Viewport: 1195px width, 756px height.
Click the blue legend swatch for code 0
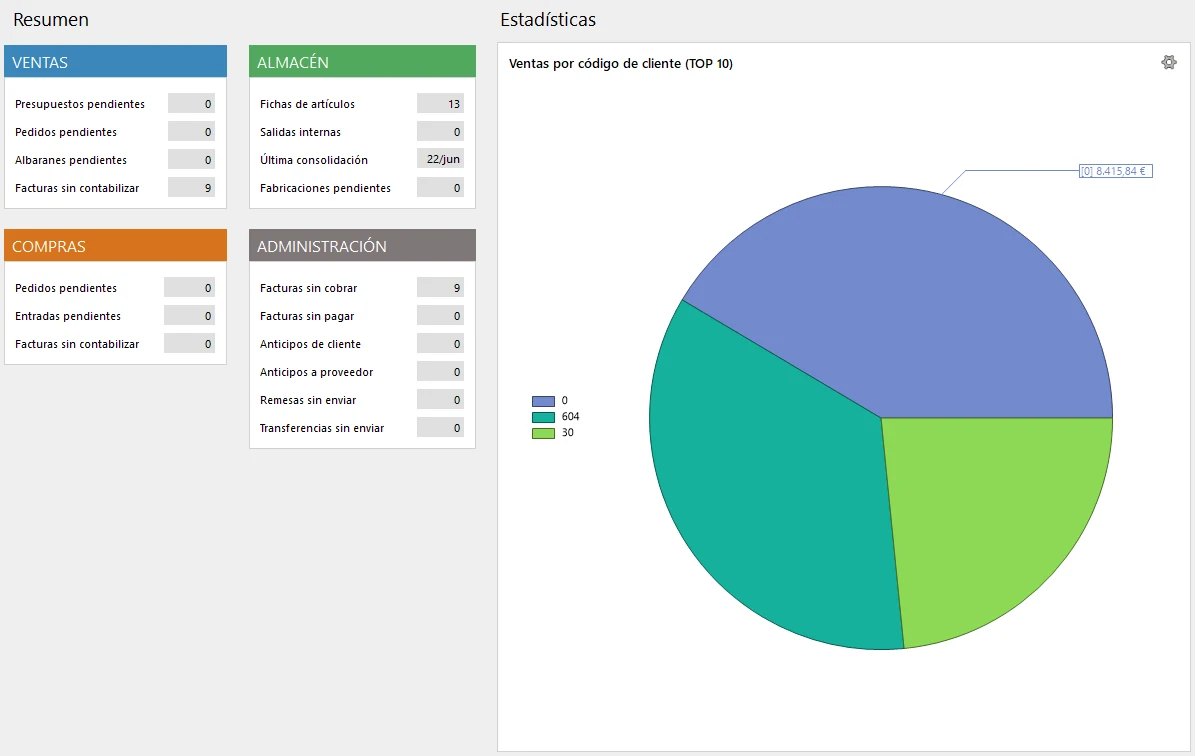point(543,401)
